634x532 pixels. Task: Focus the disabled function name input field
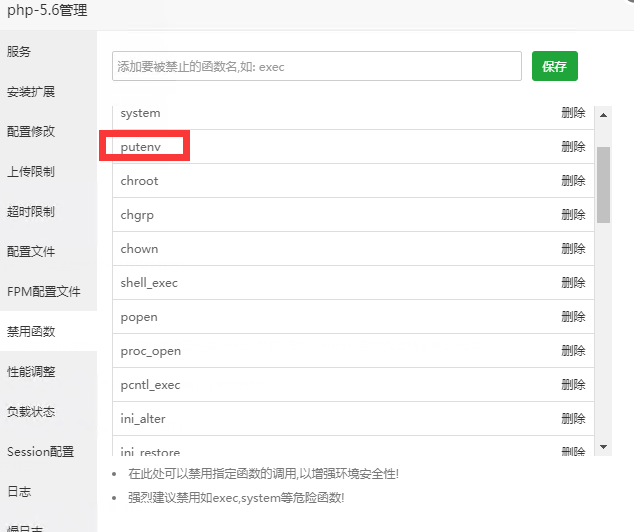tap(316, 67)
